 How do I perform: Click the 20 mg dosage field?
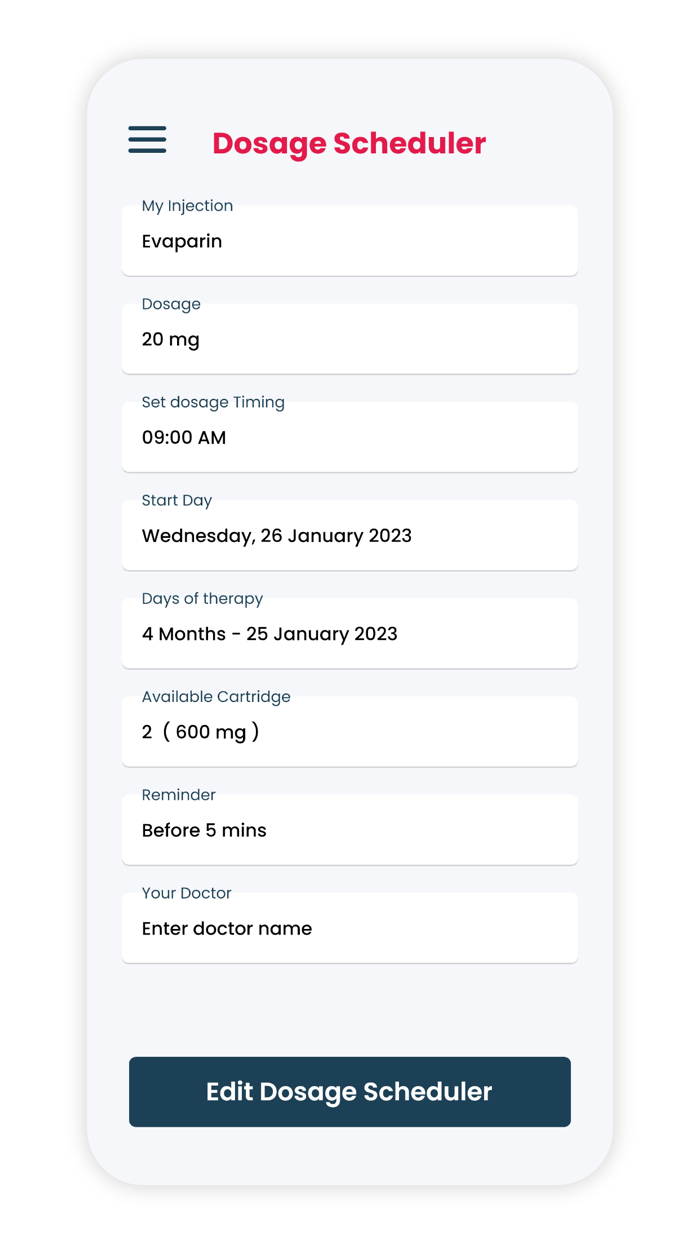click(x=349, y=340)
